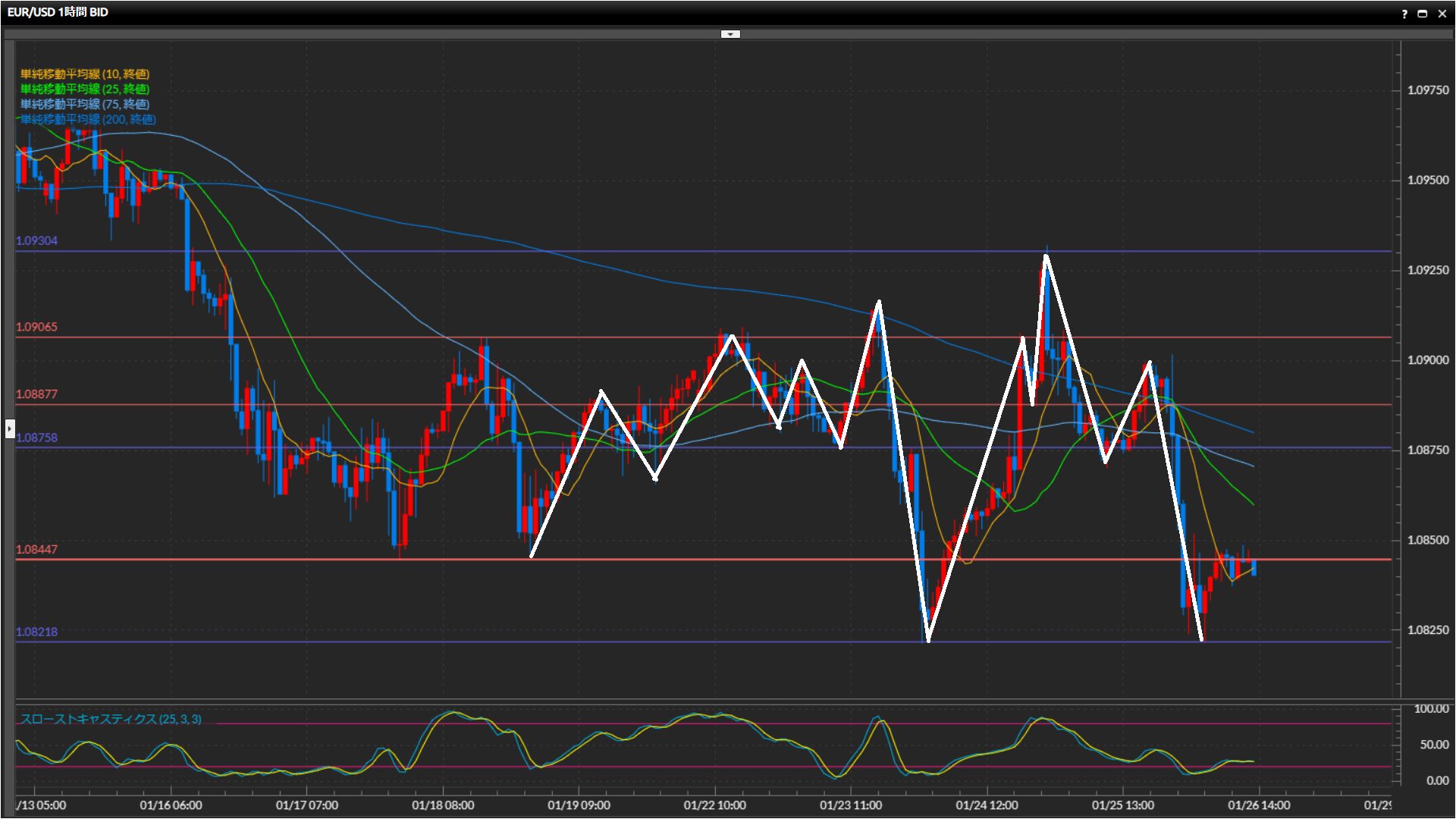Click the EUR/USD 1時間 BID title
The width and height of the screenshot is (1456, 819).
pyautogui.click(x=58, y=12)
